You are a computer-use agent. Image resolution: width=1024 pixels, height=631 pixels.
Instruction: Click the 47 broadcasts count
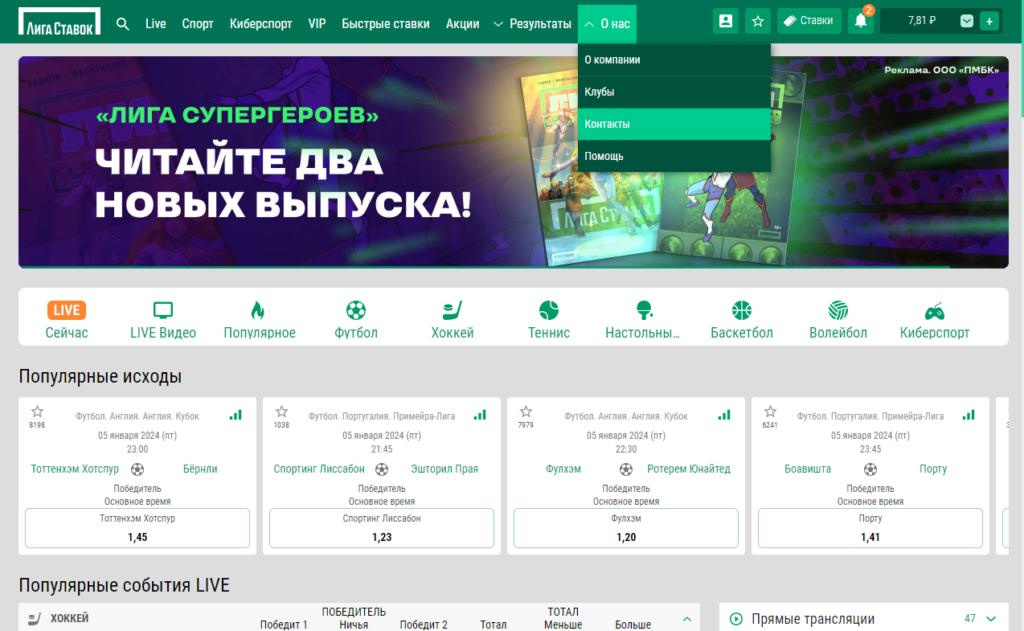click(x=970, y=619)
